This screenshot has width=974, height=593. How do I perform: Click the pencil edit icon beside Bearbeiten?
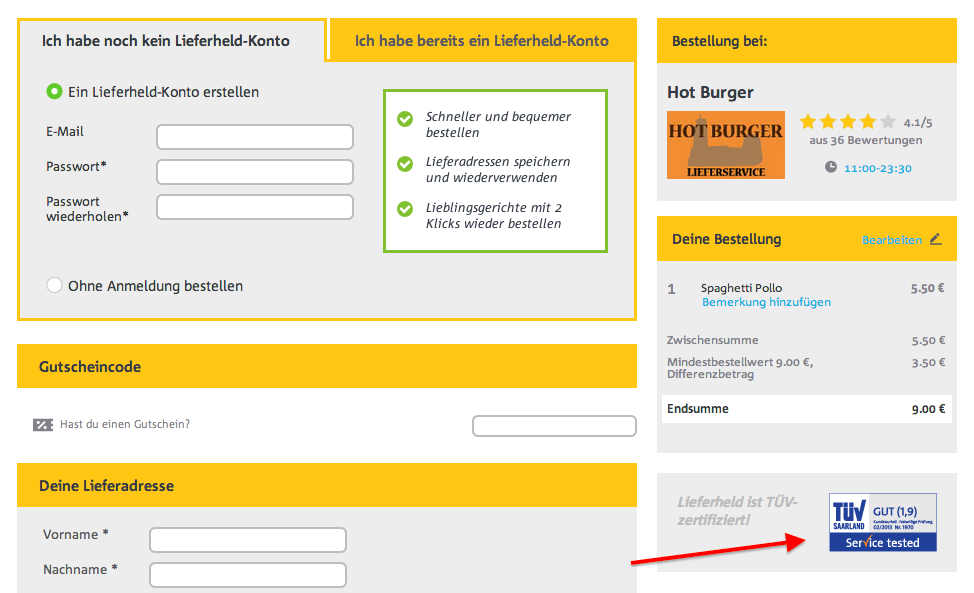coord(935,239)
